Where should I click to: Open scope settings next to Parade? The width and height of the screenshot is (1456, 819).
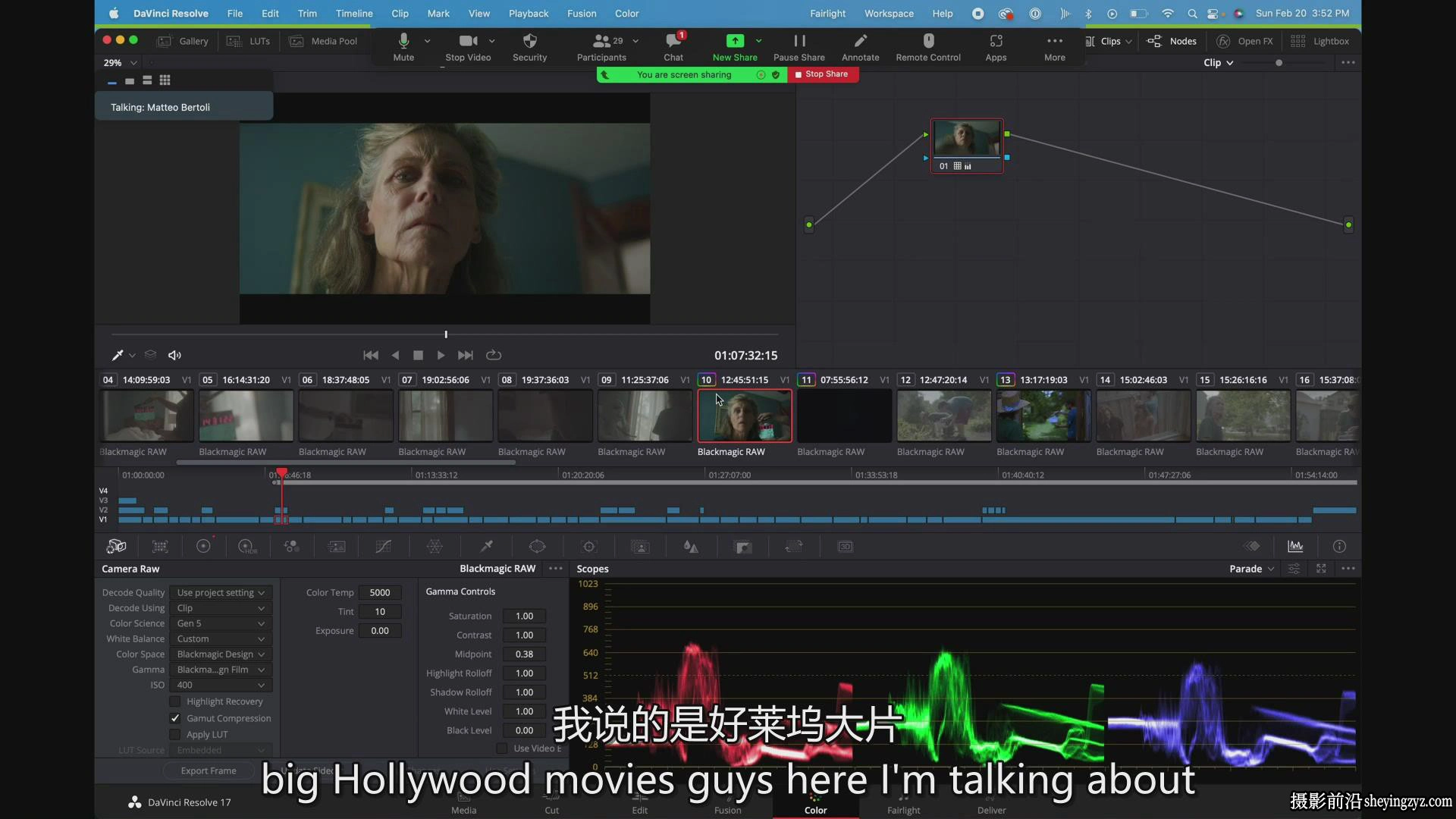click(x=1294, y=569)
